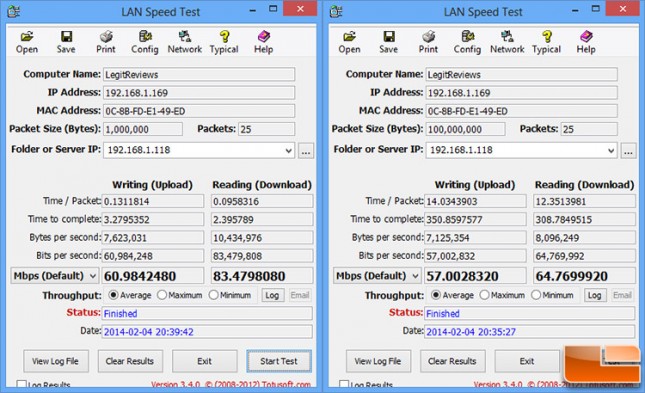Screen dimensions: 645x393
Task: Click browse (...) button in right window
Action: point(628,151)
